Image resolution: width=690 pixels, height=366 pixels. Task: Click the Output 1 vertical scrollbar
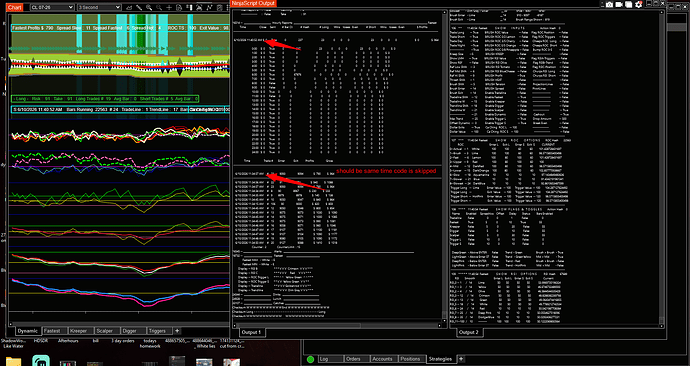(x=444, y=167)
